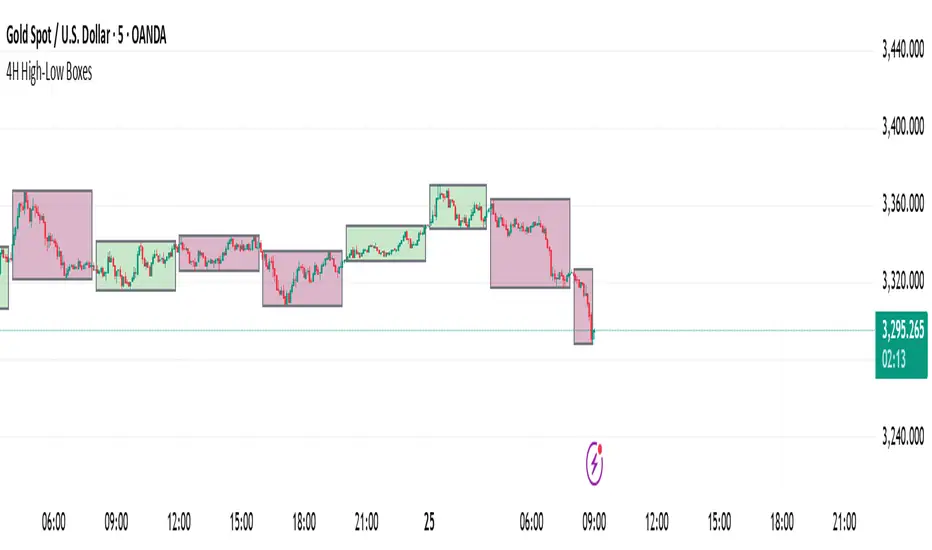Click the 02:13 candle countdown timer
Viewport: 932px width, 550px height.
click(x=893, y=353)
